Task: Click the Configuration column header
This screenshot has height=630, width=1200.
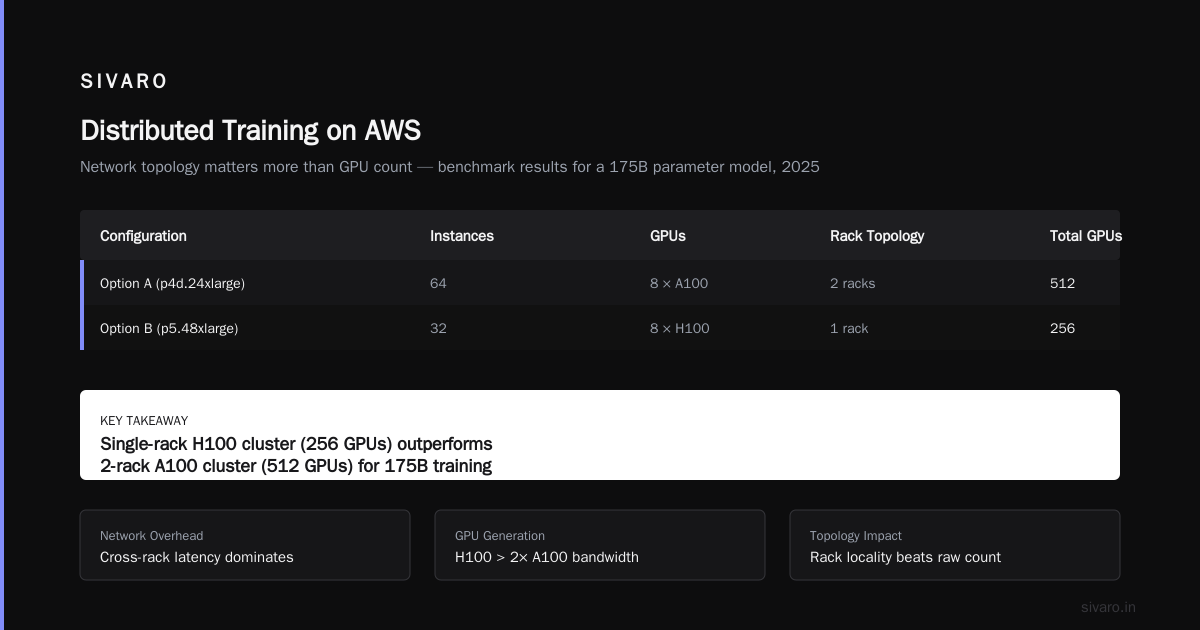Action: [x=143, y=236]
